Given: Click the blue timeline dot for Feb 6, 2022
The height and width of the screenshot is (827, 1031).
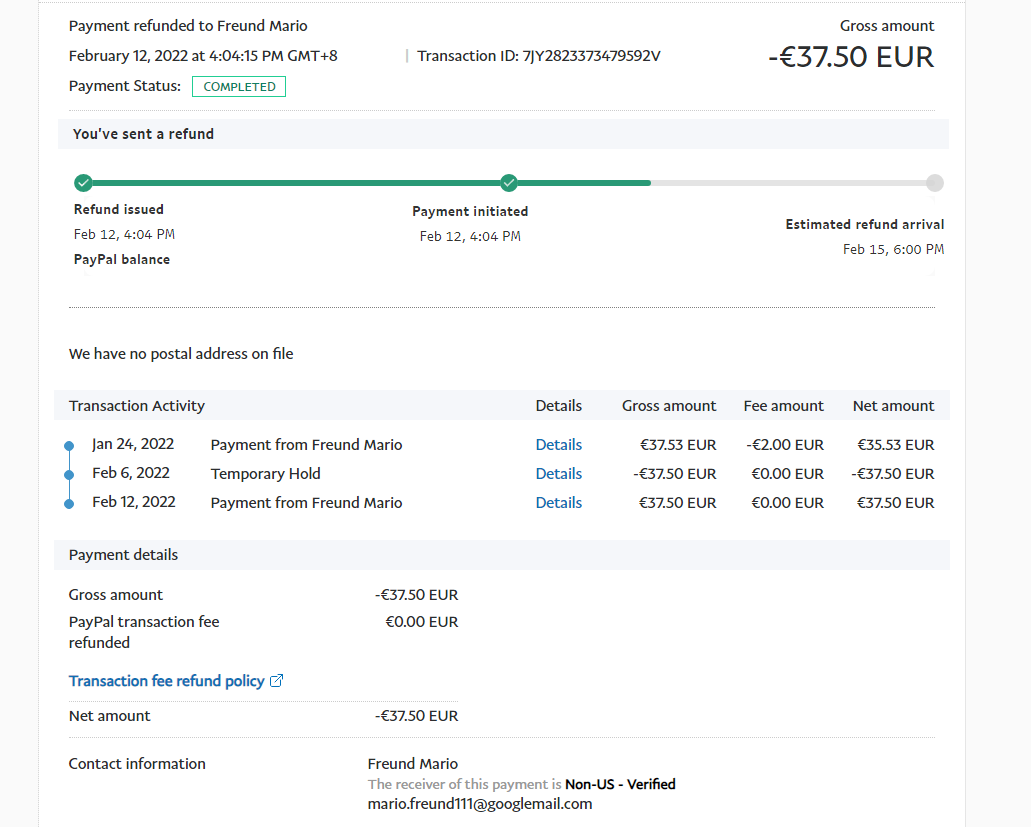Looking at the screenshot, I should pyautogui.click(x=69, y=475).
